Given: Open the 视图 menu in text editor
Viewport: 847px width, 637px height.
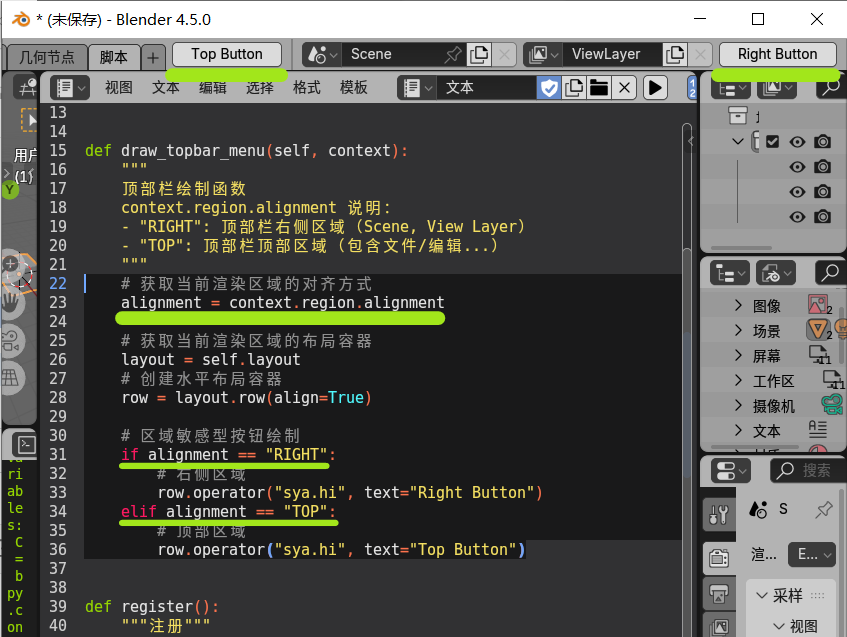Looking at the screenshot, I should (x=118, y=88).
